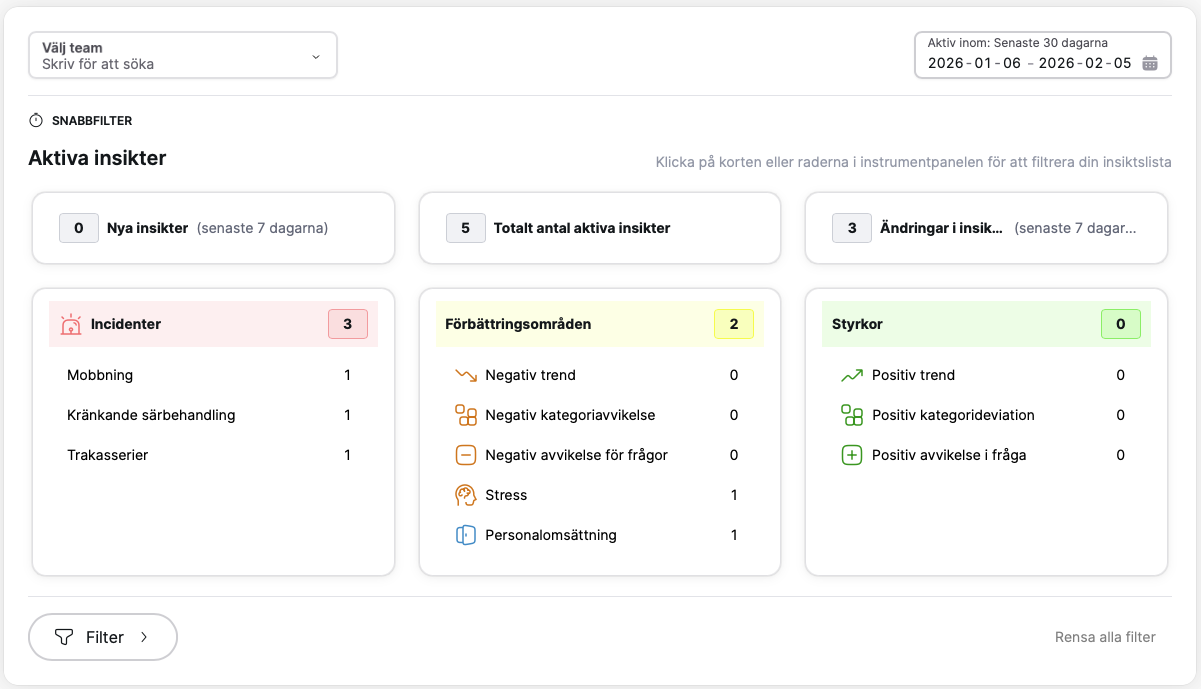Click the Positiv avvikelse i fråga plus icon
The height and width of the screenshot is (689, 1201).
(x=852, y=455)
